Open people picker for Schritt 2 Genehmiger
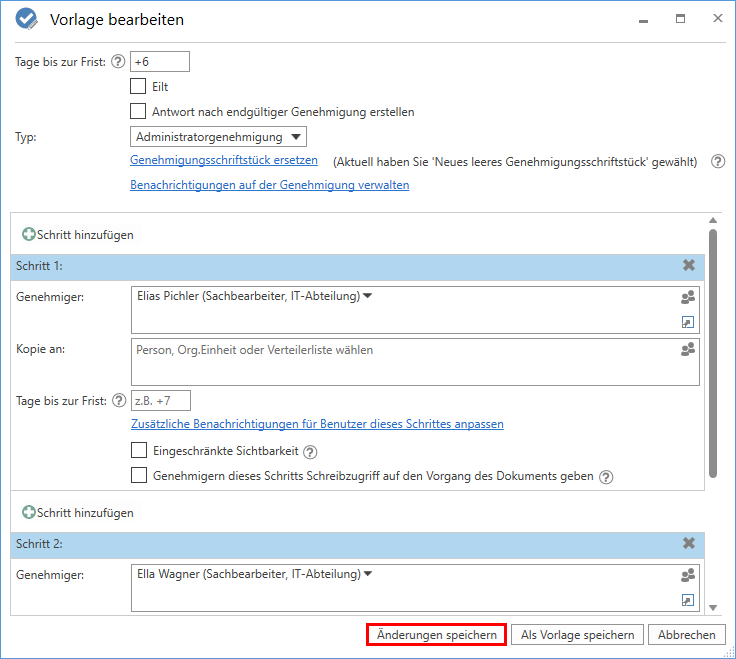The height and width of the screenshot is (659, 736). coord(687,575)
